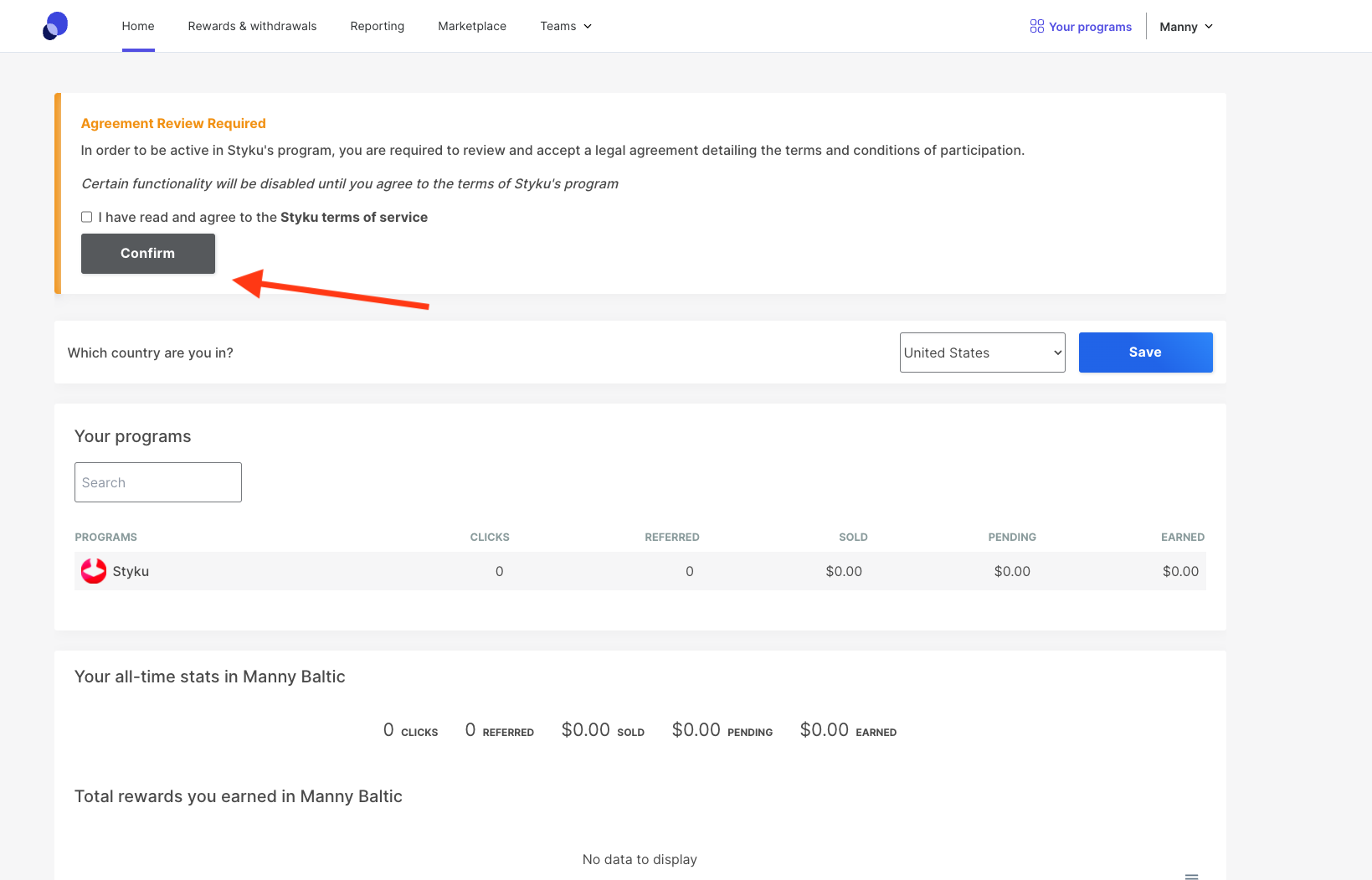
Task: Open the United States country selector
Action: click(x=982, y=353)
